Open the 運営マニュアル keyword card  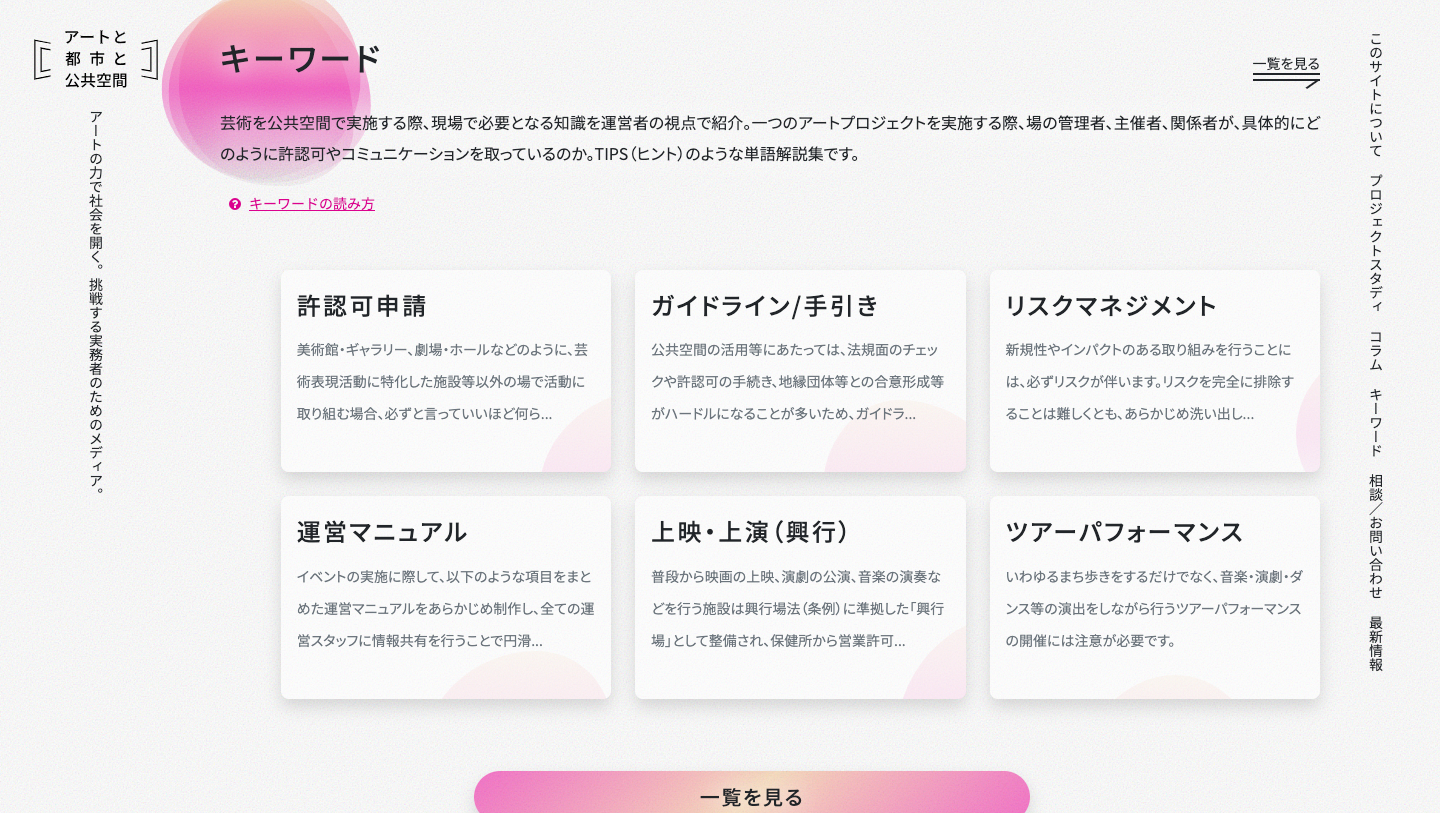click(x=446, y=598)
